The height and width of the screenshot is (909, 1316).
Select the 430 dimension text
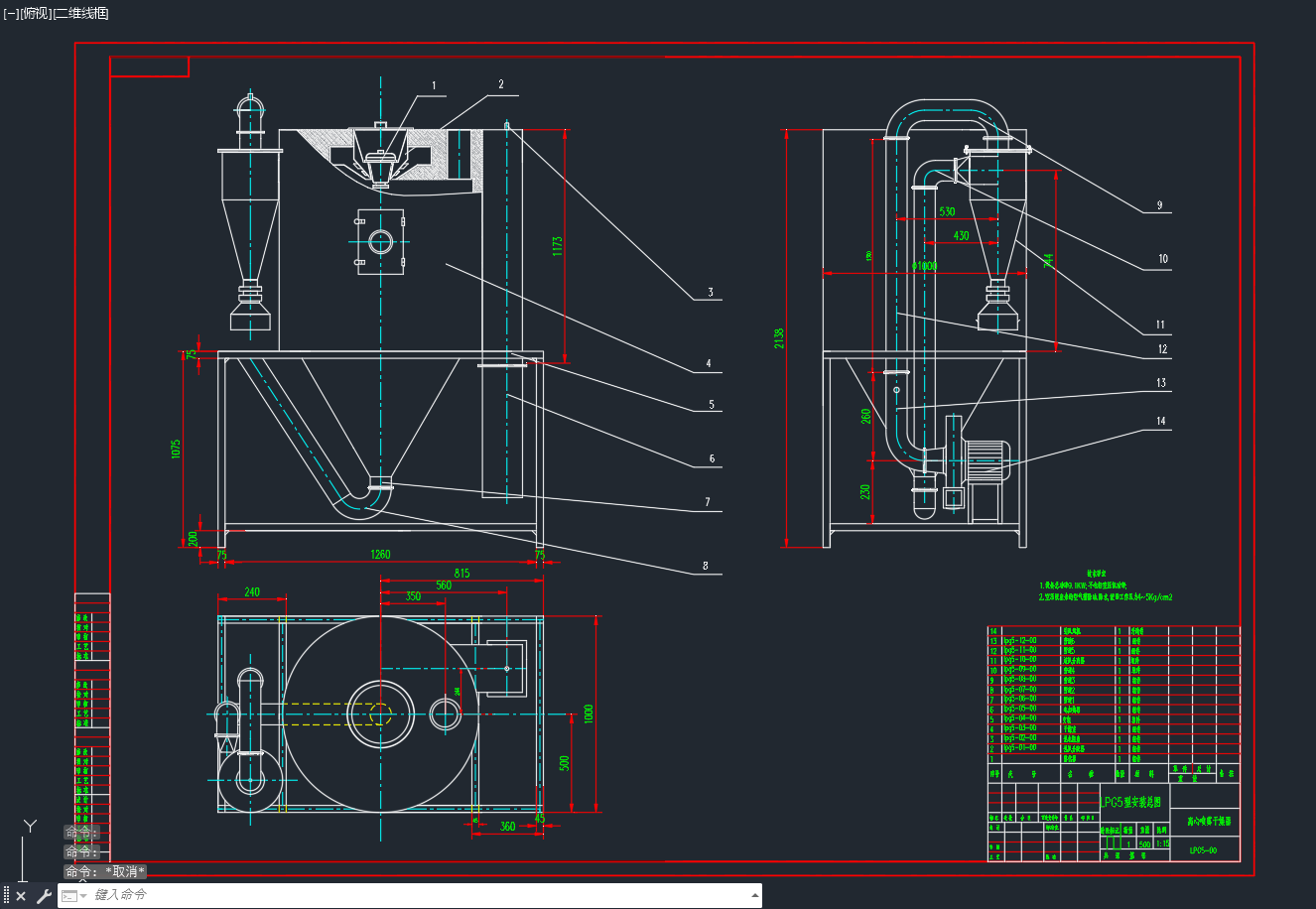tap(961, 236)
